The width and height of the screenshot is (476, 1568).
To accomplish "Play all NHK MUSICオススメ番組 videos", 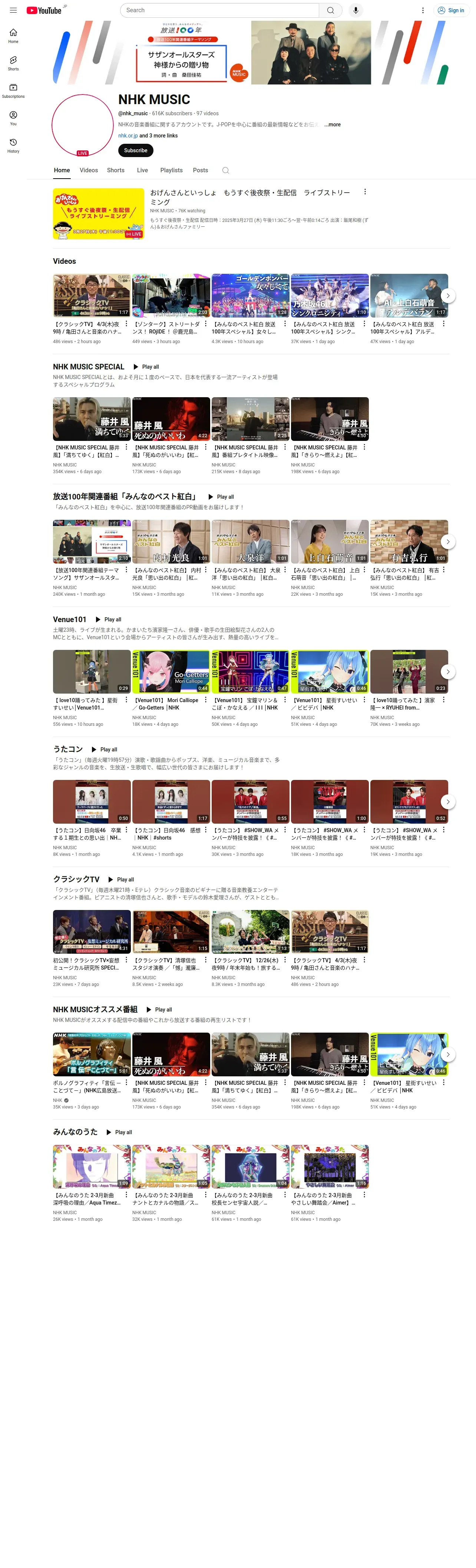I will coord(159,1010).
